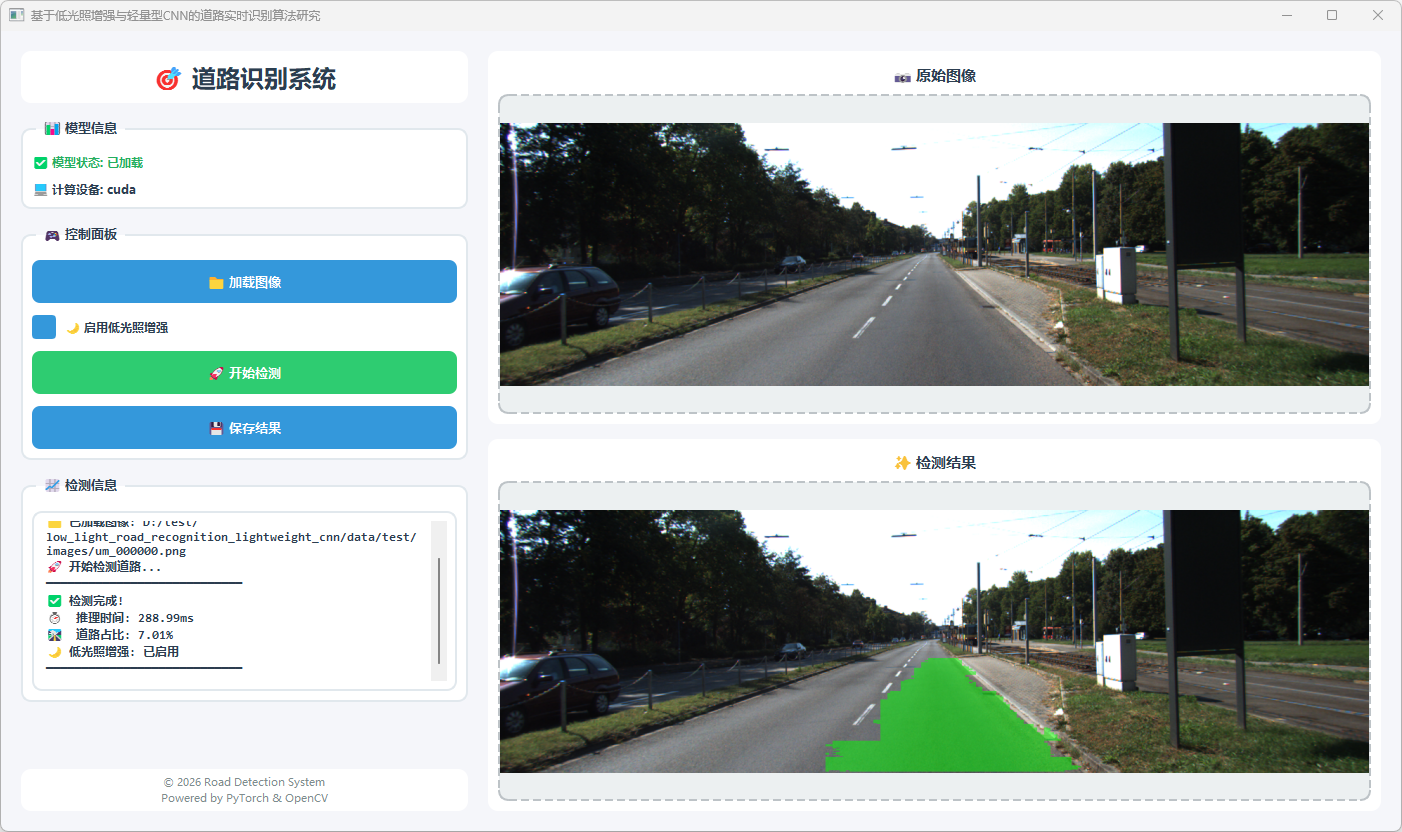
Task: Click the target icon beside 道路识别系统 title
Action: tap(167, 79)
